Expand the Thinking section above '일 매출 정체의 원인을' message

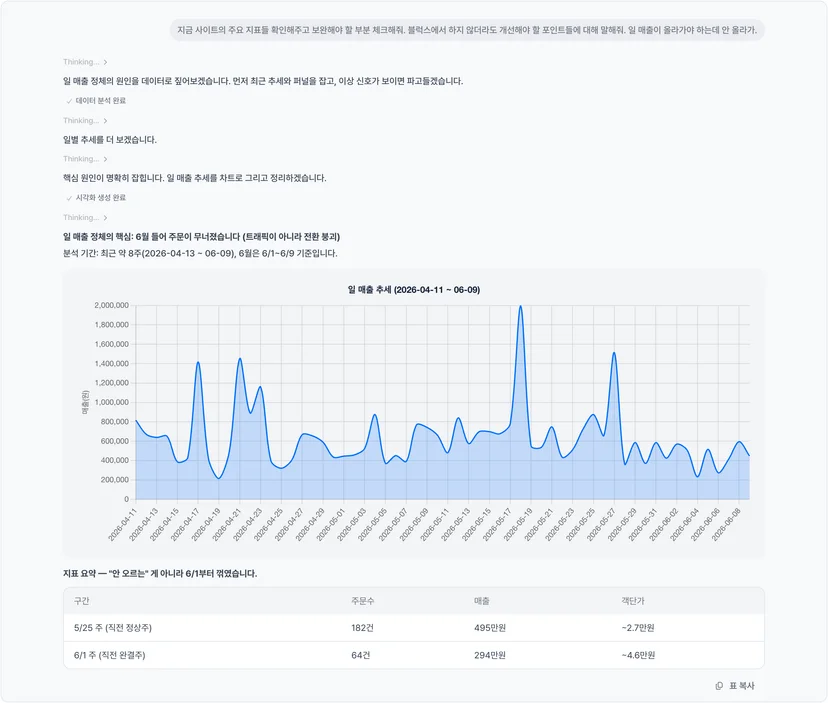85,62
